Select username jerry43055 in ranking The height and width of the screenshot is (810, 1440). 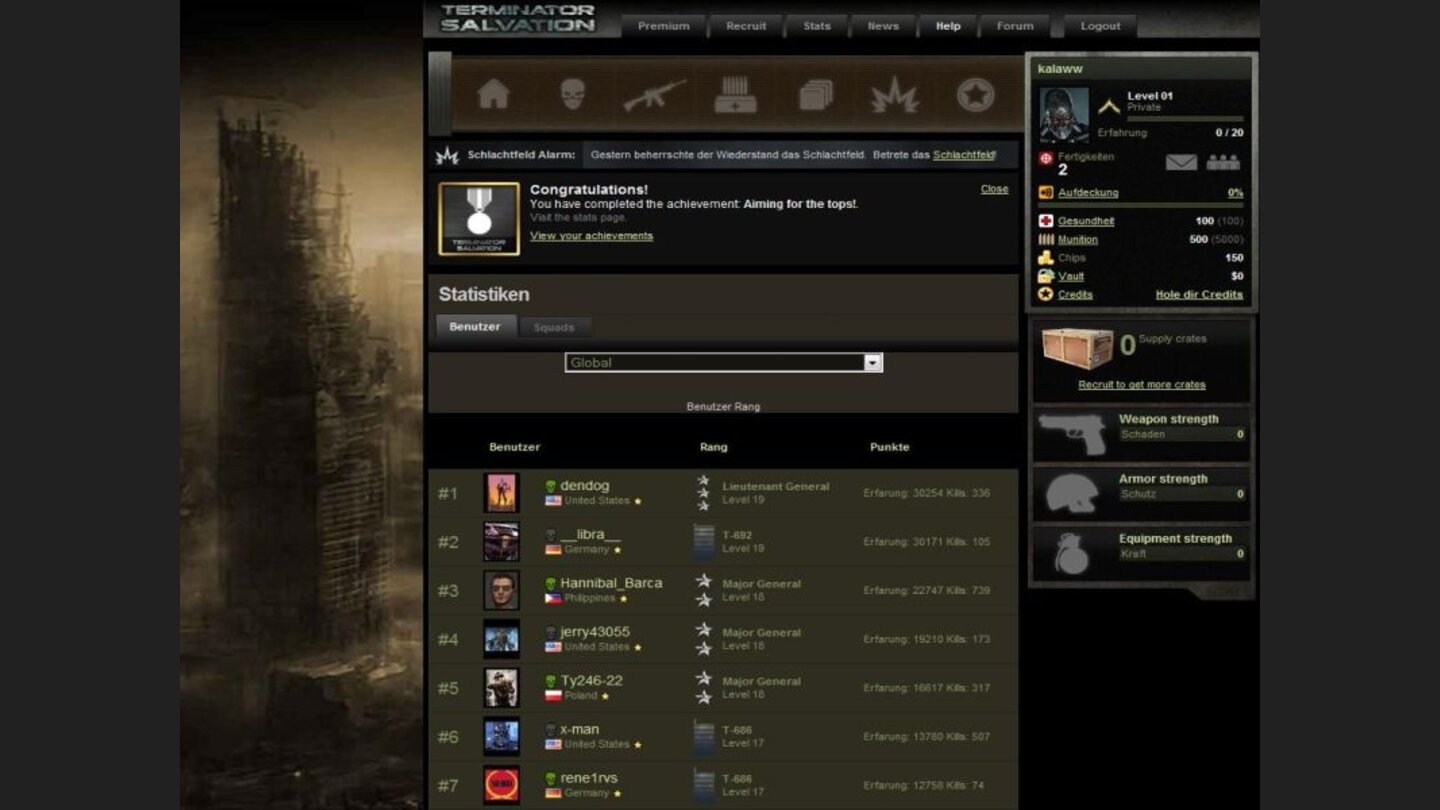[595, 632]
